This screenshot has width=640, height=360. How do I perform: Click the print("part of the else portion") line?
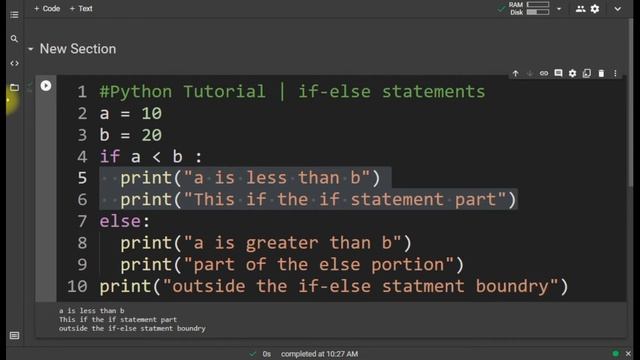point(292,264)
